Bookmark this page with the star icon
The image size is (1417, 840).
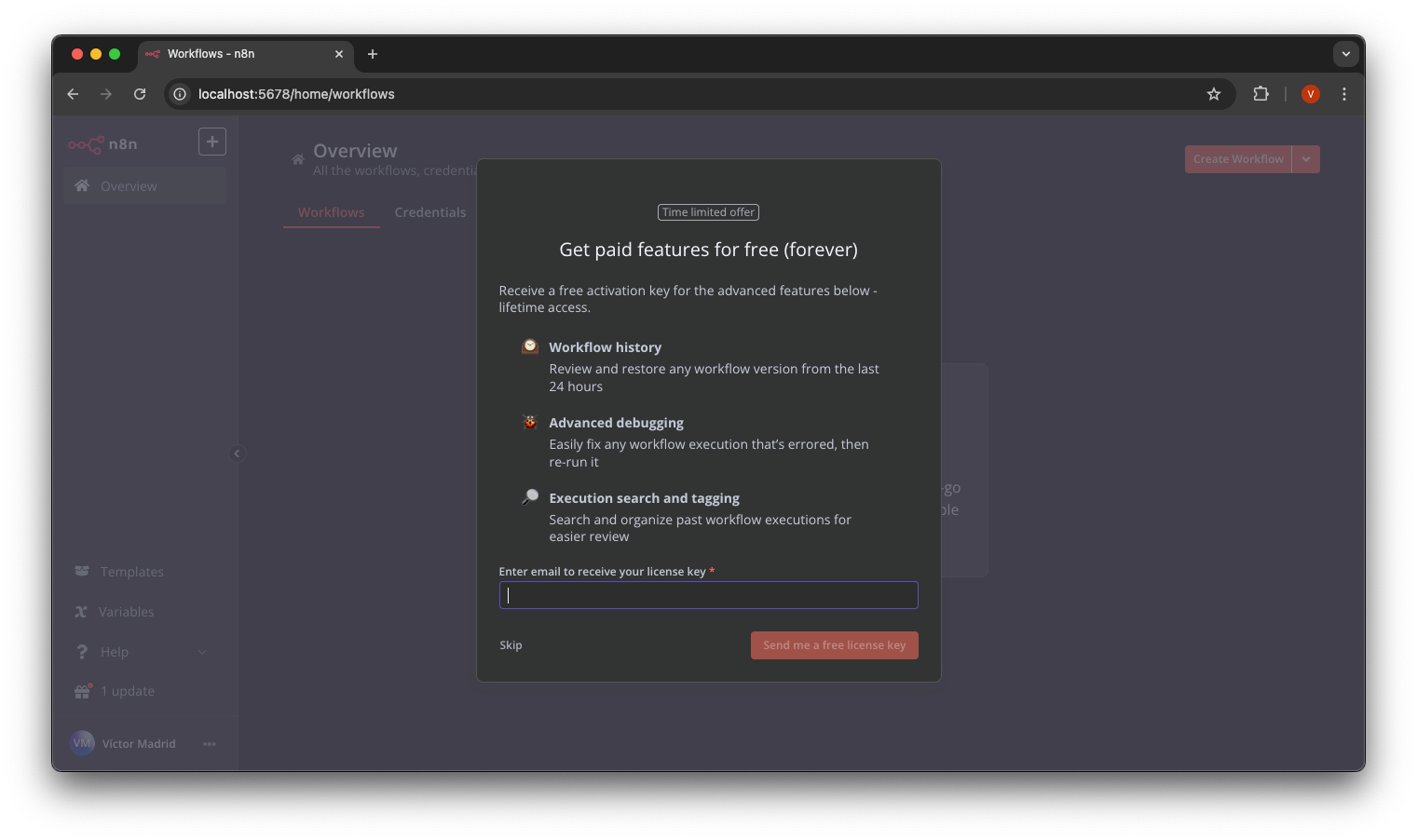coord(1214,94)
